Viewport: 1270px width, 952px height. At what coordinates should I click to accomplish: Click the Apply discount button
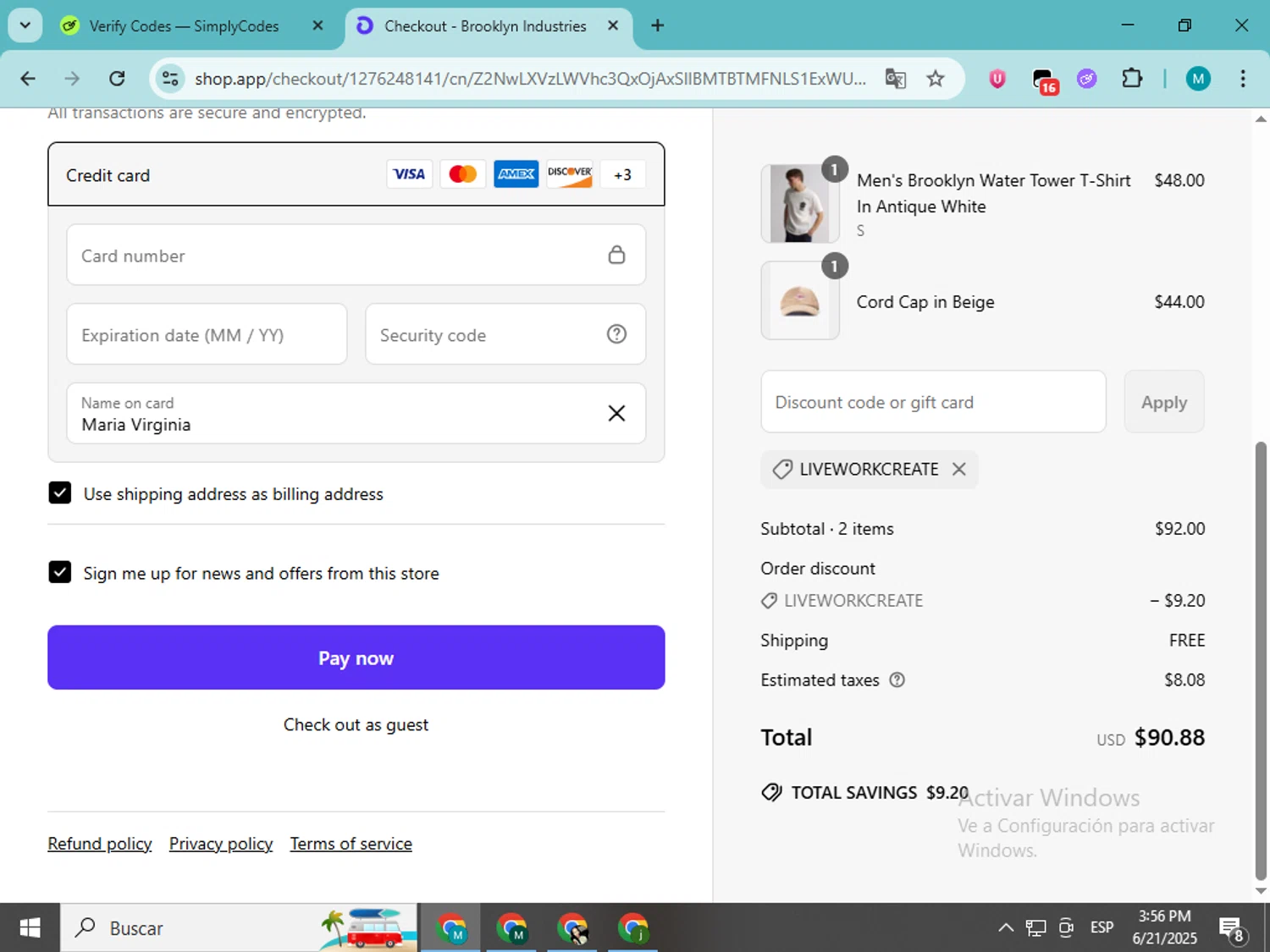point(1164,402)
